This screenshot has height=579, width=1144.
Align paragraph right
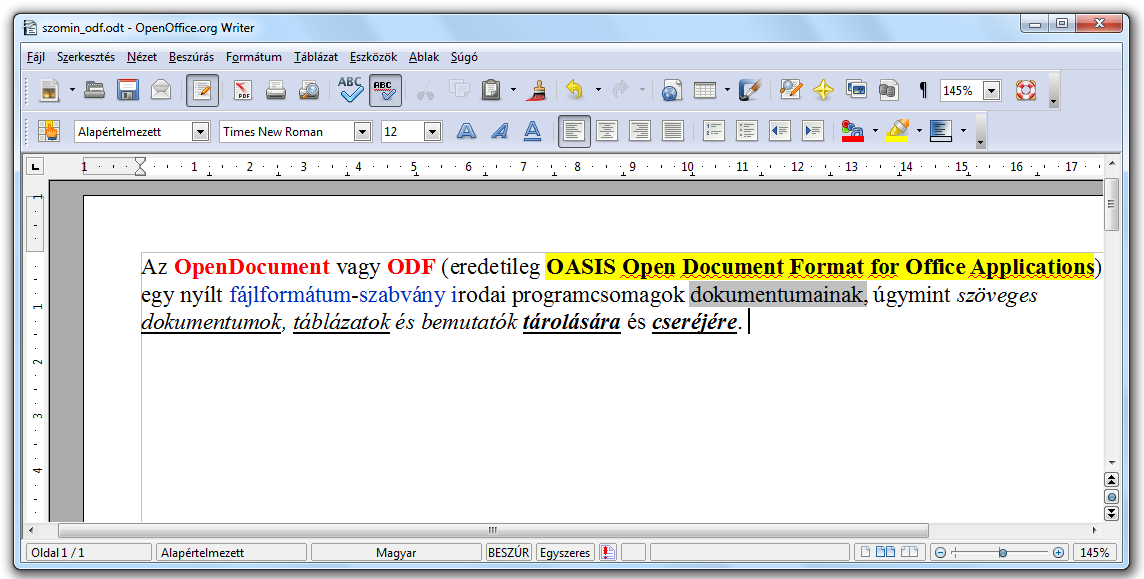point(640,131)
